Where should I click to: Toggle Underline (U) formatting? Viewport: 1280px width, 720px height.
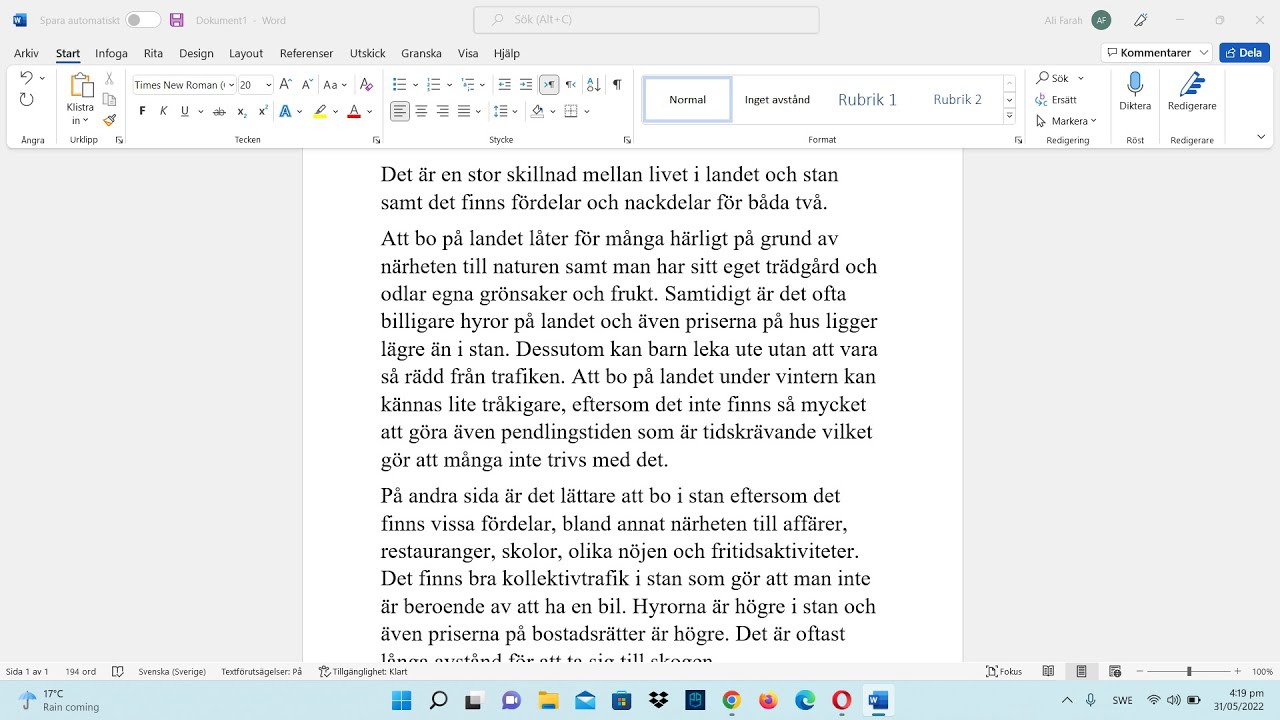click(x=184, y=111)
